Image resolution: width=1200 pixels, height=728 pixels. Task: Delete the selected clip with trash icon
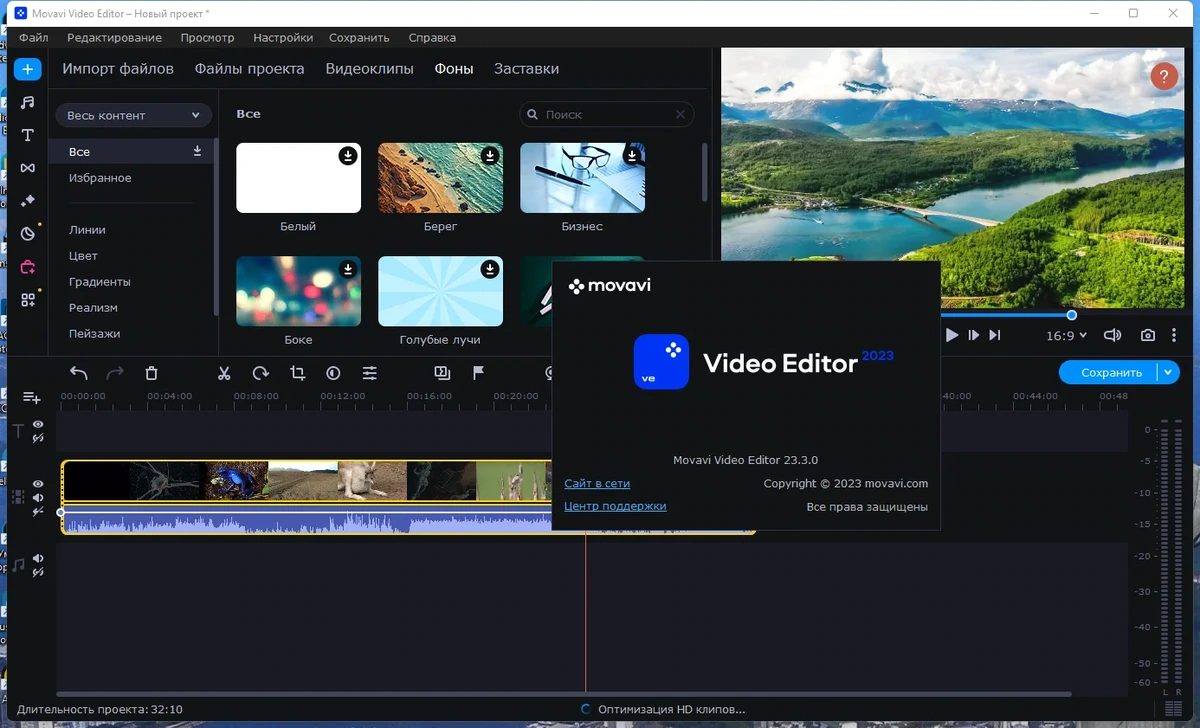click(x=151, y=373)
